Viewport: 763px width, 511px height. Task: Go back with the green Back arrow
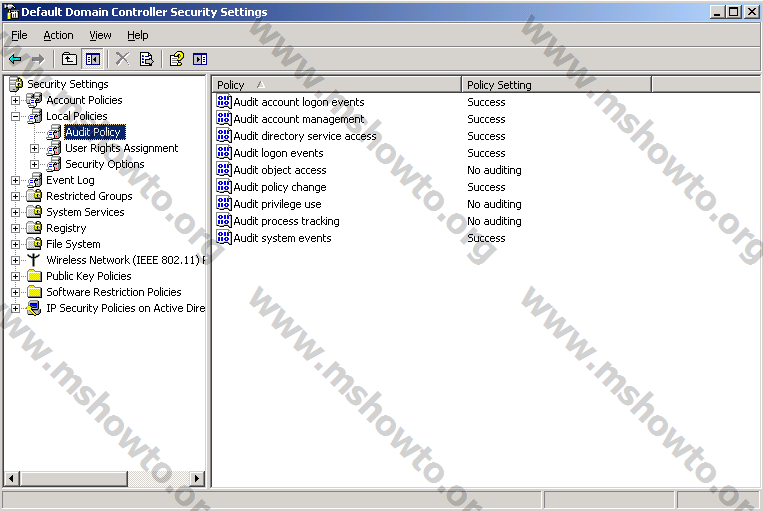(15, 59)
